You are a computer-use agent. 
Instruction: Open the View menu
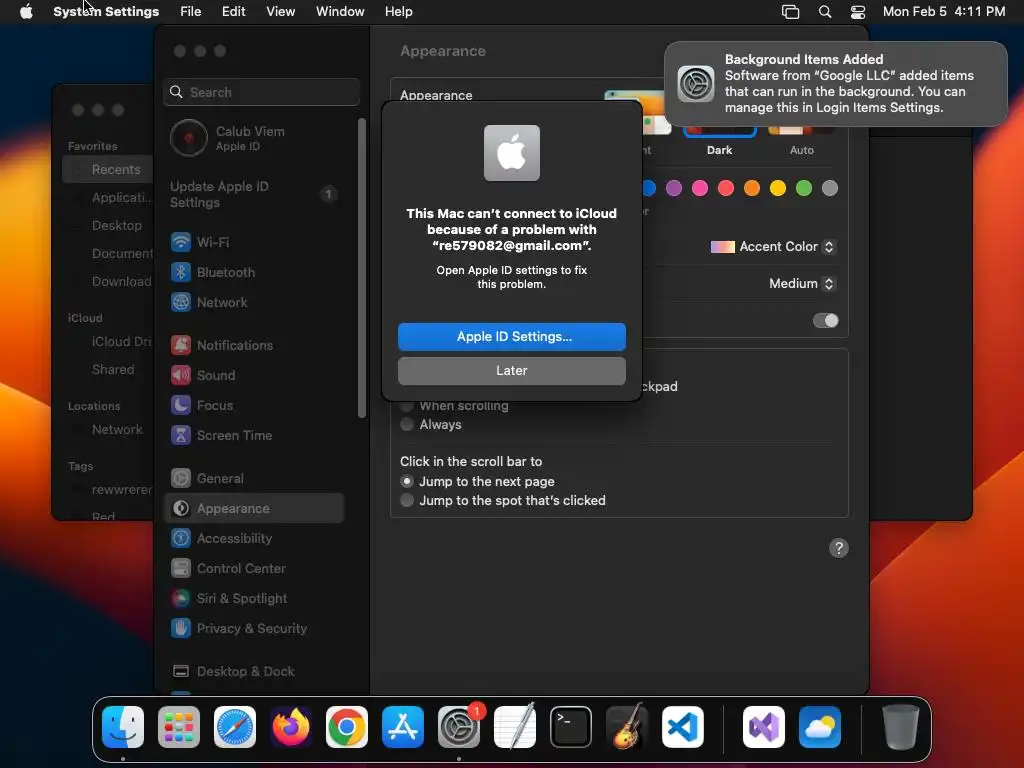[280, 12]
